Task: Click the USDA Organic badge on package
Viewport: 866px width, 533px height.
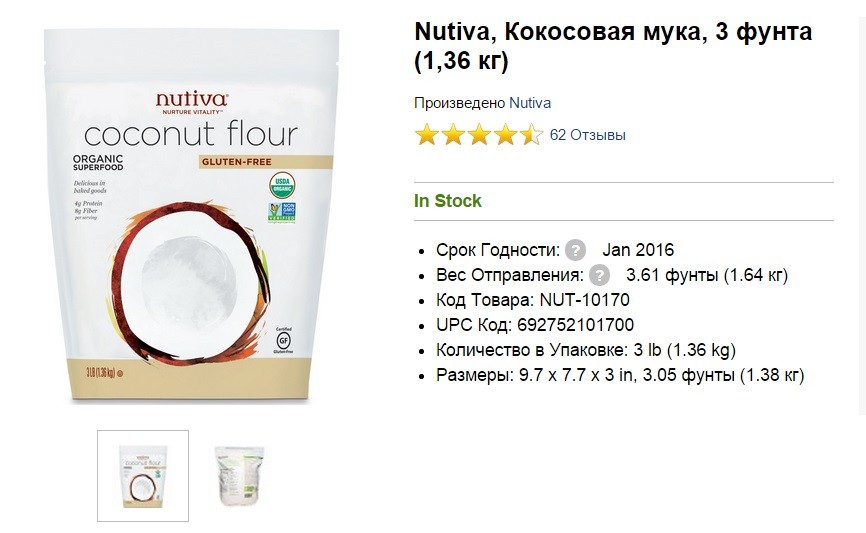Action: tap(282, 186)
